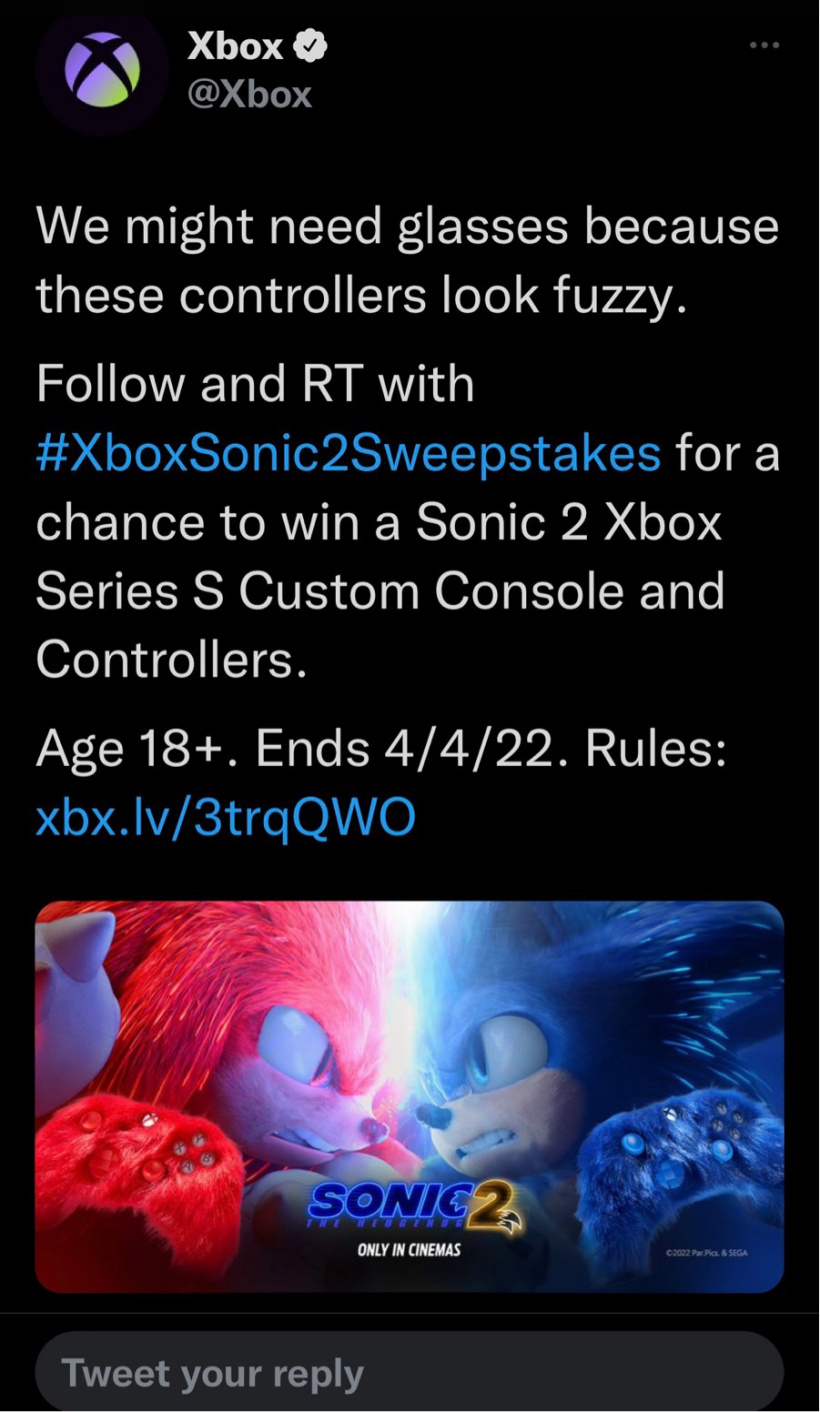Open the three-dot more options menu
This screenshot has width=820, height=1412.
coord(764,45)
